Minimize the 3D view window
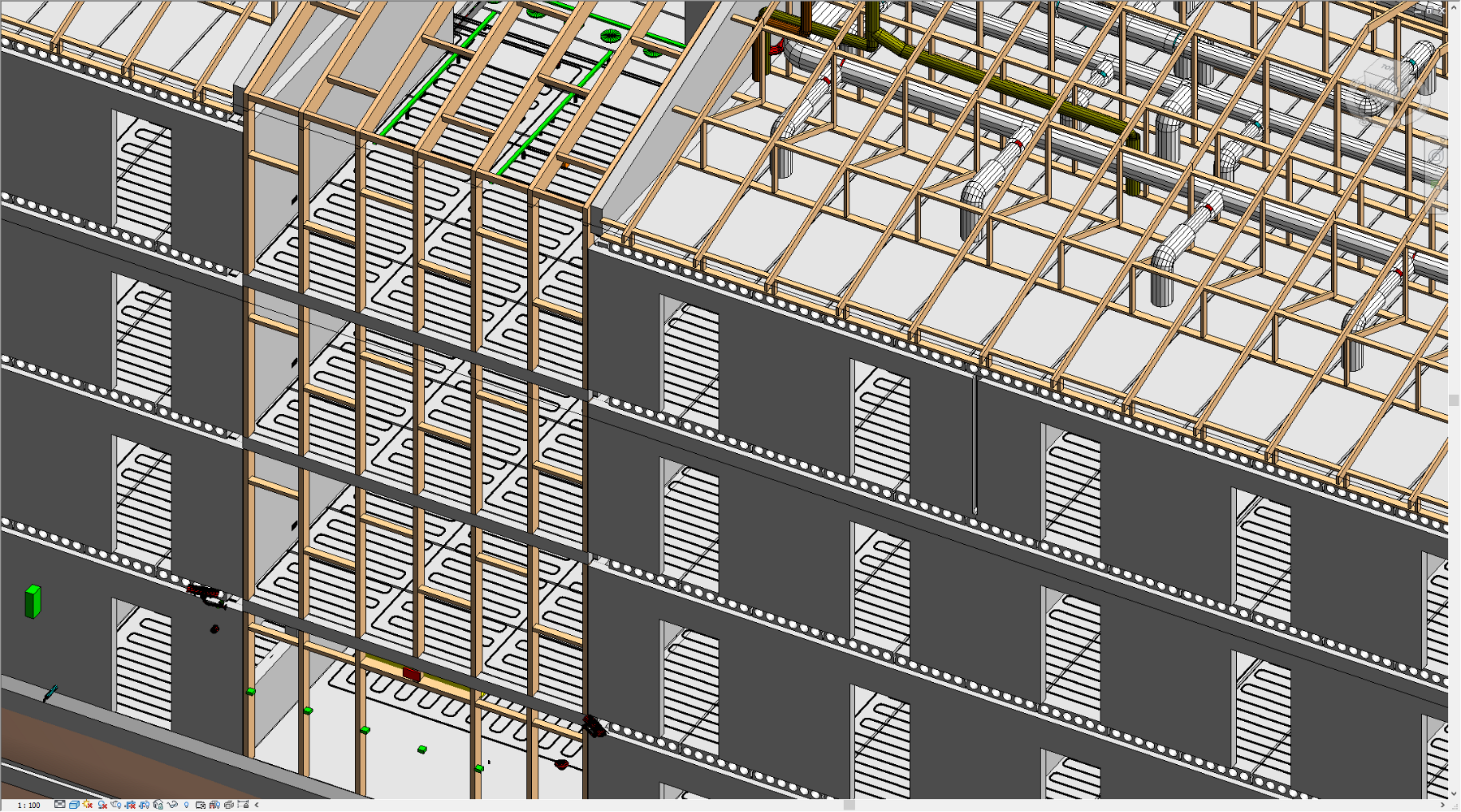 coord(1418,11)
